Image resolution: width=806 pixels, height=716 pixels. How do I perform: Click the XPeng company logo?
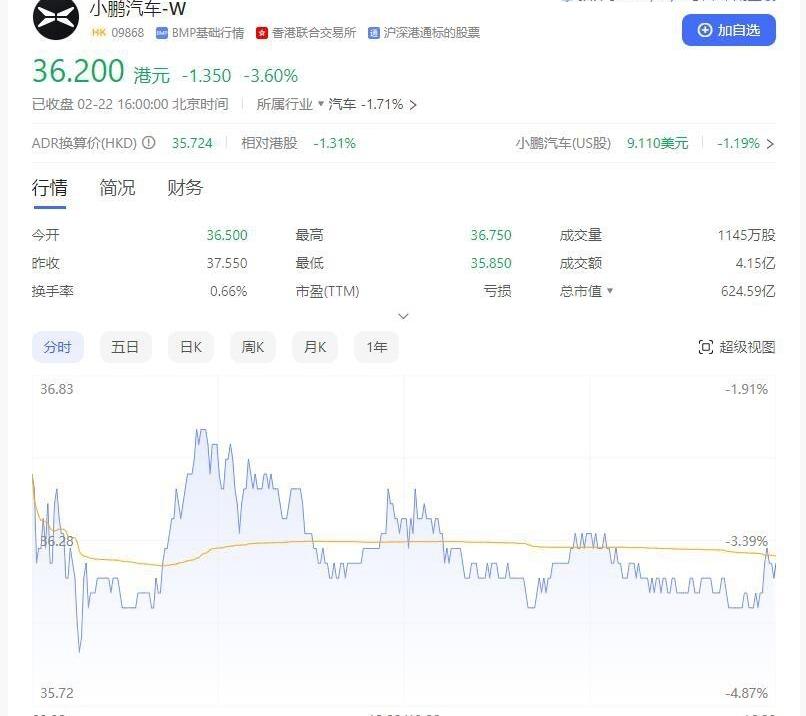click(56, 18)
